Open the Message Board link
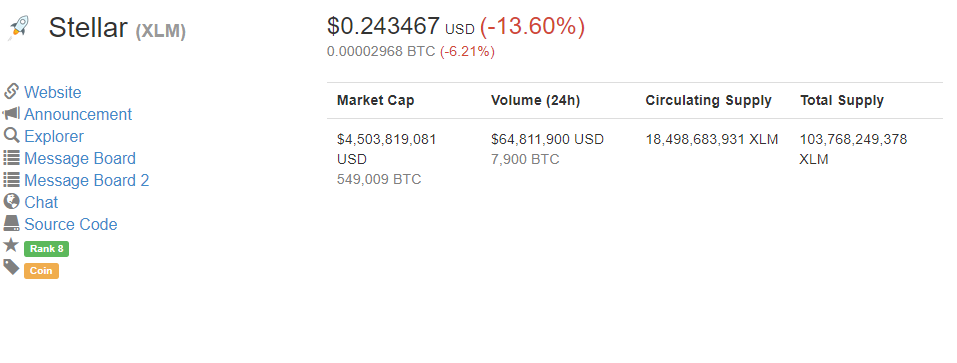 [x=80, y=158]
